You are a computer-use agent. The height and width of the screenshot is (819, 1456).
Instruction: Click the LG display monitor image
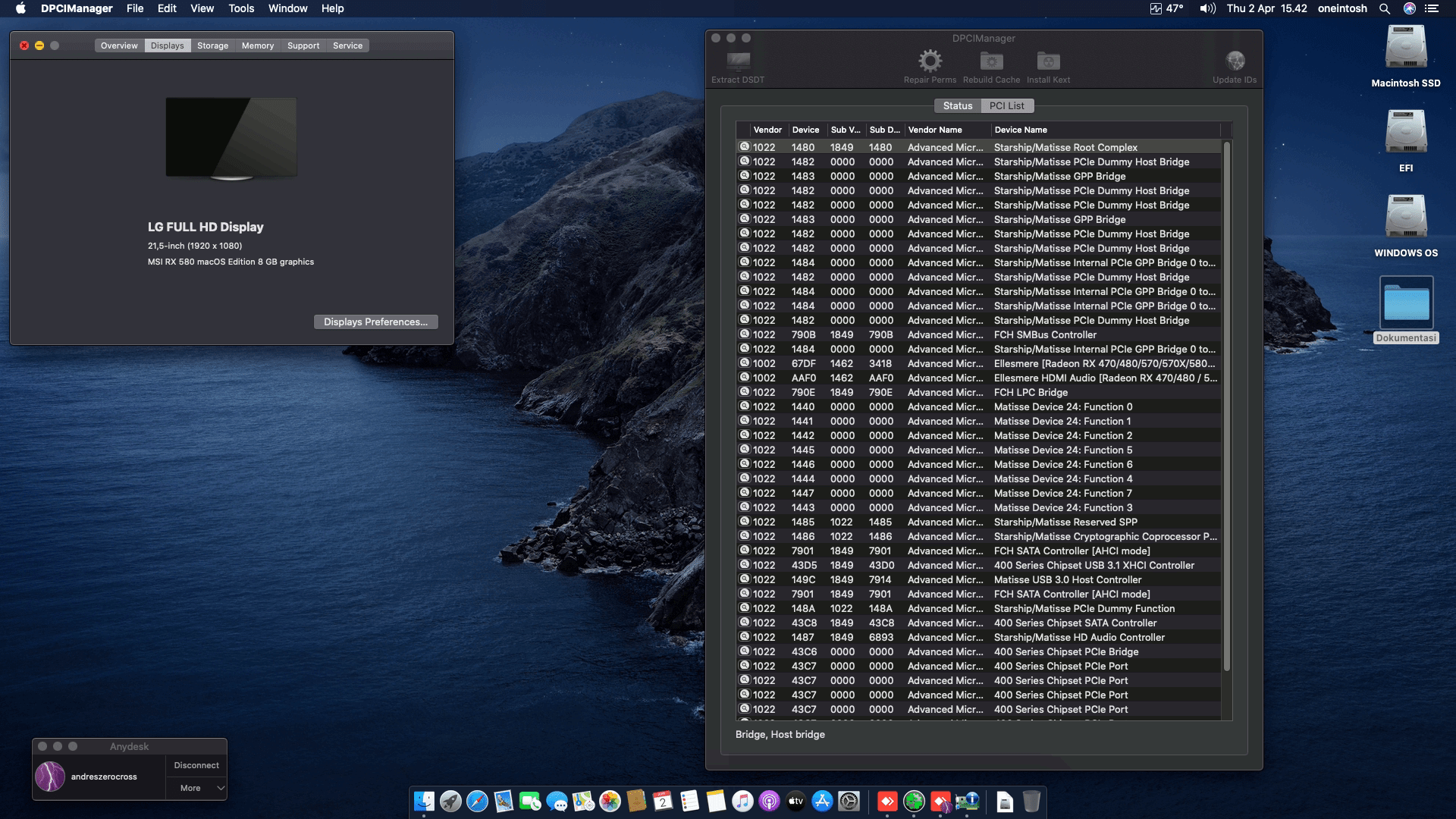231,138
